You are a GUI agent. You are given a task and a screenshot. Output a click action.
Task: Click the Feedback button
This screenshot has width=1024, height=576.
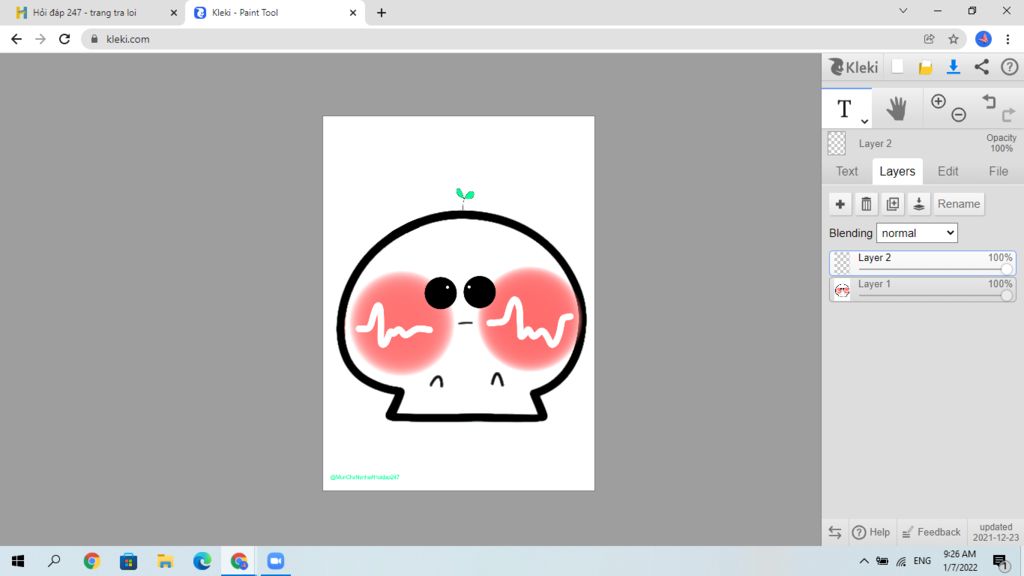[930, 532]
